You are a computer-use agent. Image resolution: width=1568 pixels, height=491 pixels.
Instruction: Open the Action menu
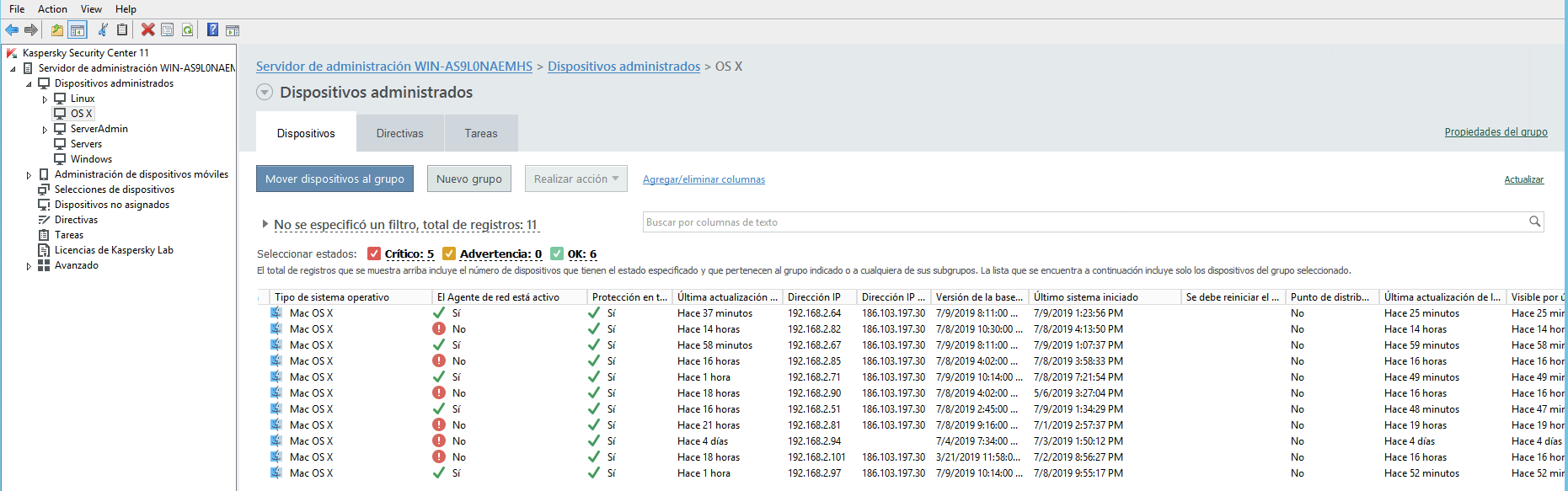[52, 9]
